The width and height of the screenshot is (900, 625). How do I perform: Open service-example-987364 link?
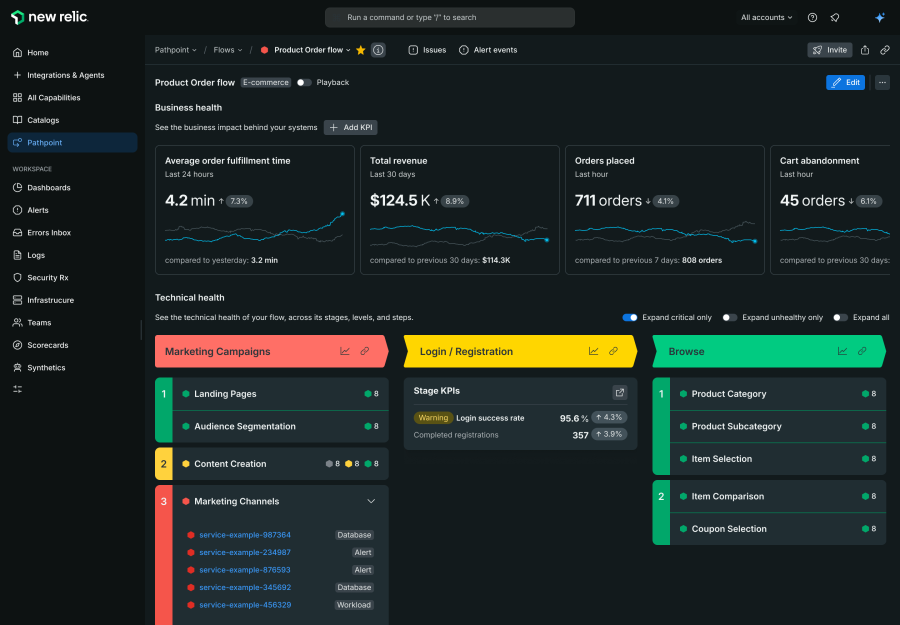coord(245,535)
